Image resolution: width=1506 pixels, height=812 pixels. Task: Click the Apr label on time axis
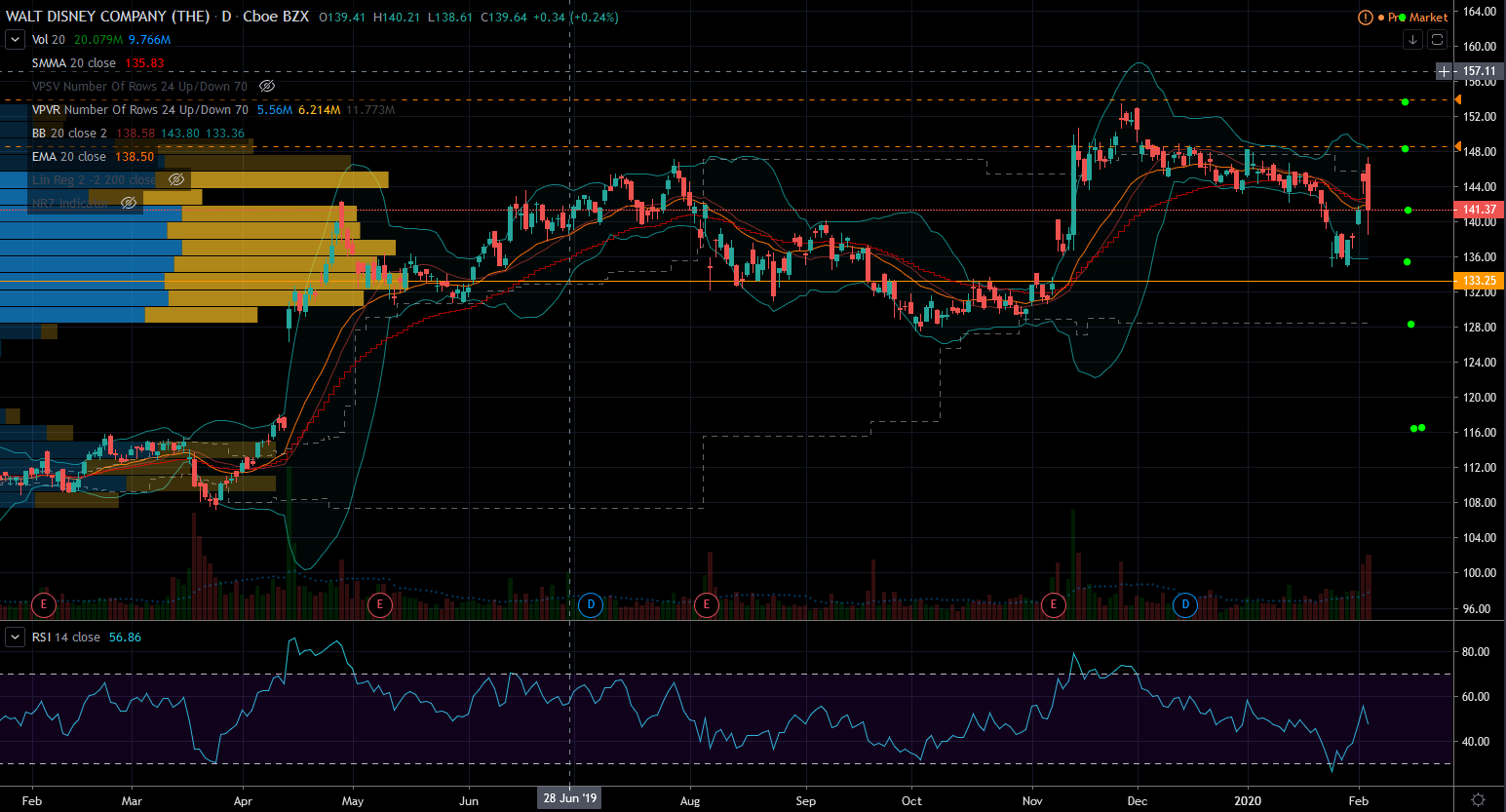[243, 801]
